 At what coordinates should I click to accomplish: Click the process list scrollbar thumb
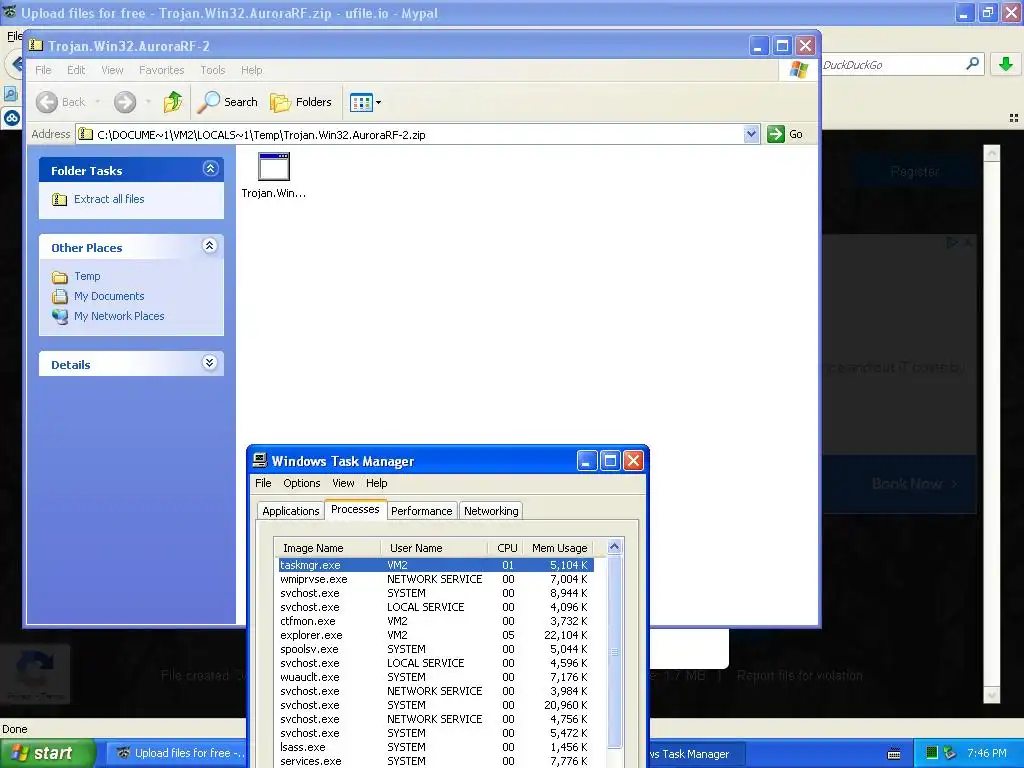pos(614,651)
